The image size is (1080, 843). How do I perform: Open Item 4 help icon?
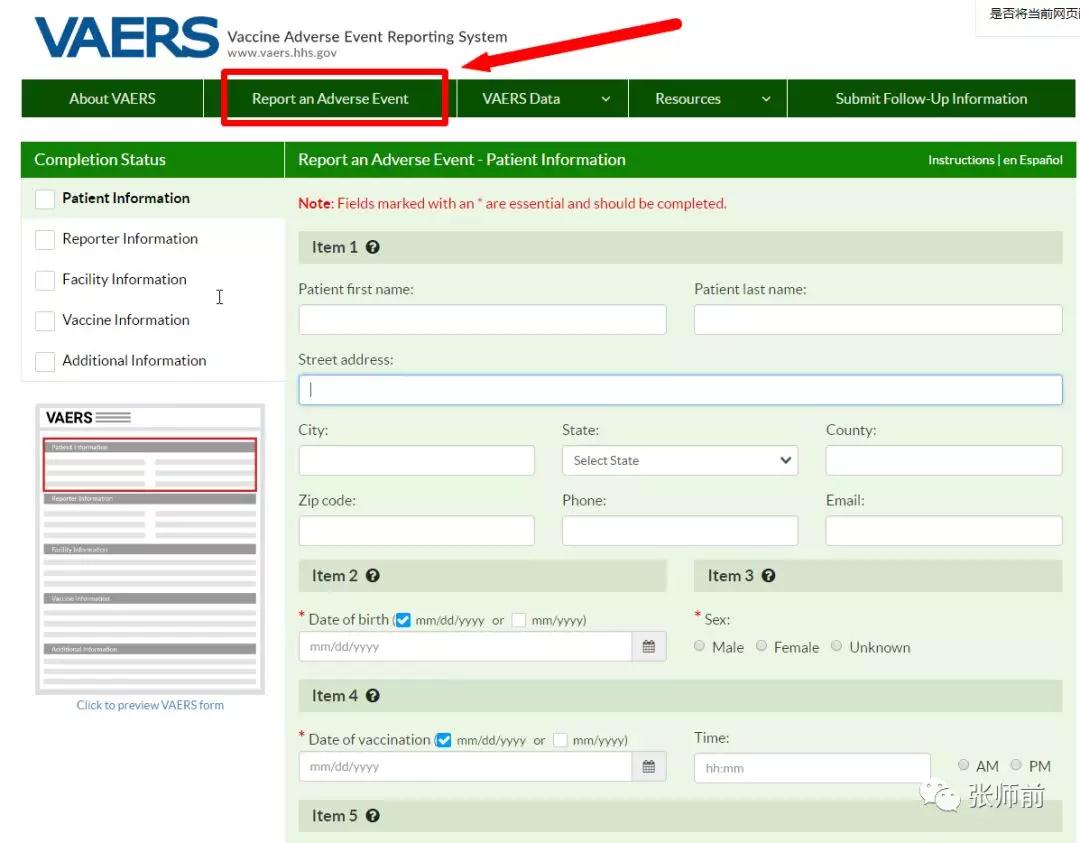[x=373, y=696]
